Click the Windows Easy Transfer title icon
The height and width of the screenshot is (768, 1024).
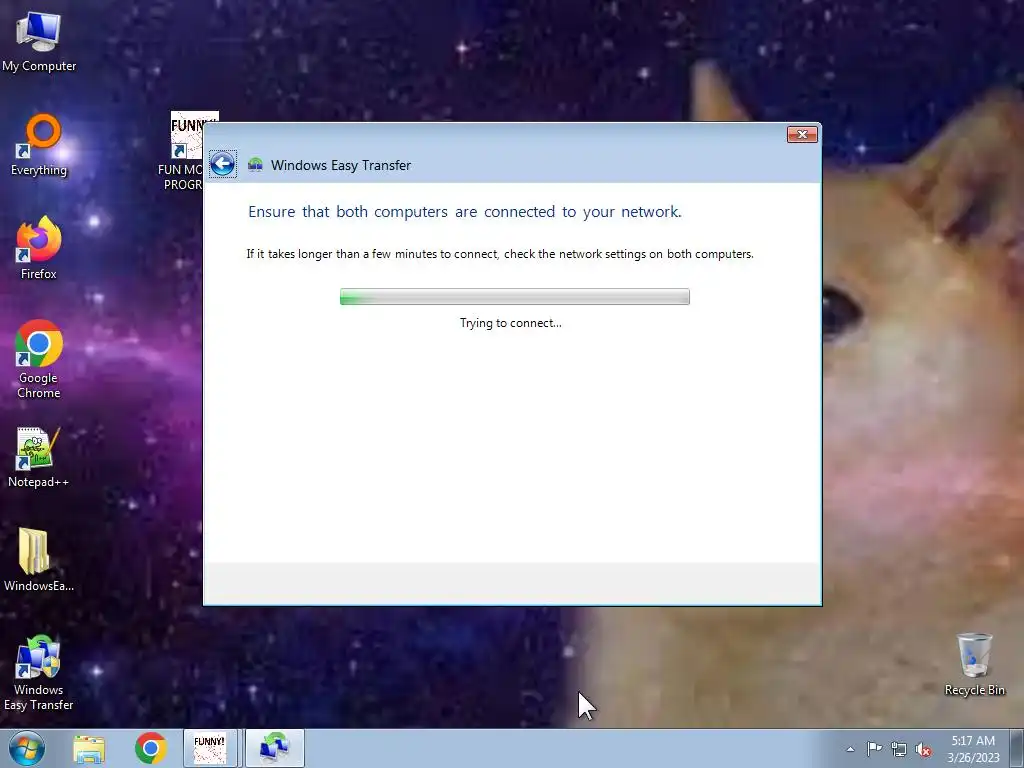point(255,165)
